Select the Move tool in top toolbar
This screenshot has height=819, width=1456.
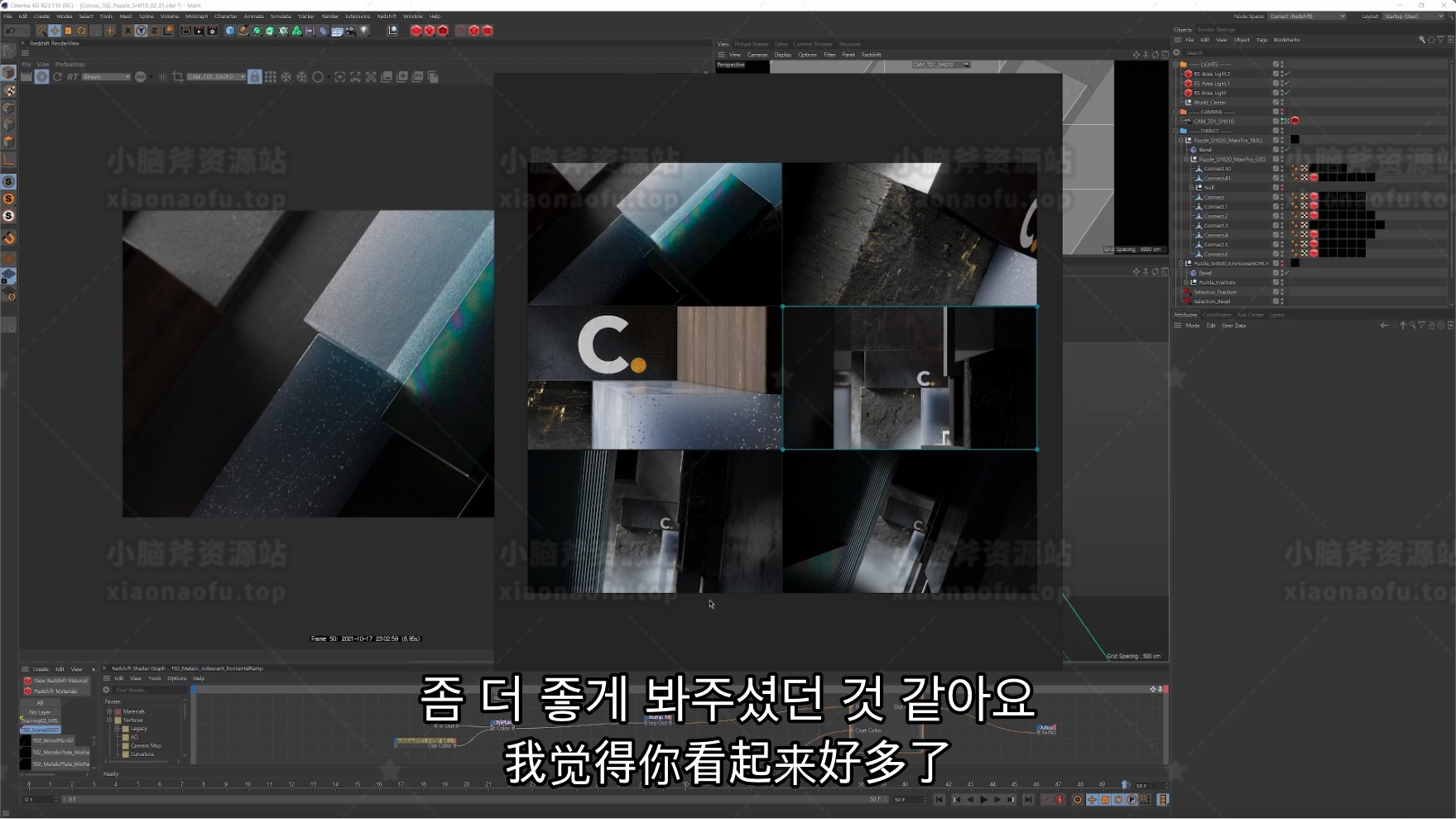click(x=55, y=31)
